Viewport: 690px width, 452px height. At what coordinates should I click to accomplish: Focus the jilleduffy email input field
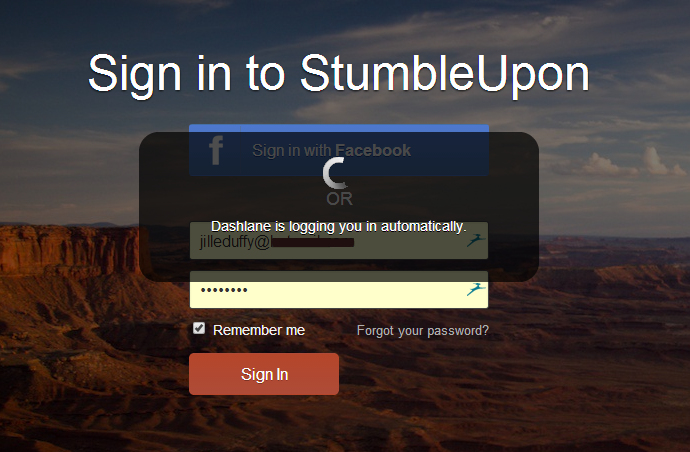point(339,240)
